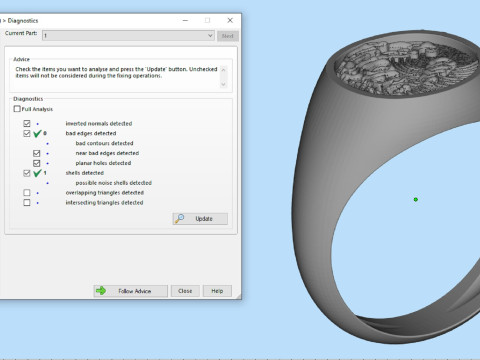Click the 'intersecting triangles detected' text
The image size is (480, 360).
(x=104, y=203)
